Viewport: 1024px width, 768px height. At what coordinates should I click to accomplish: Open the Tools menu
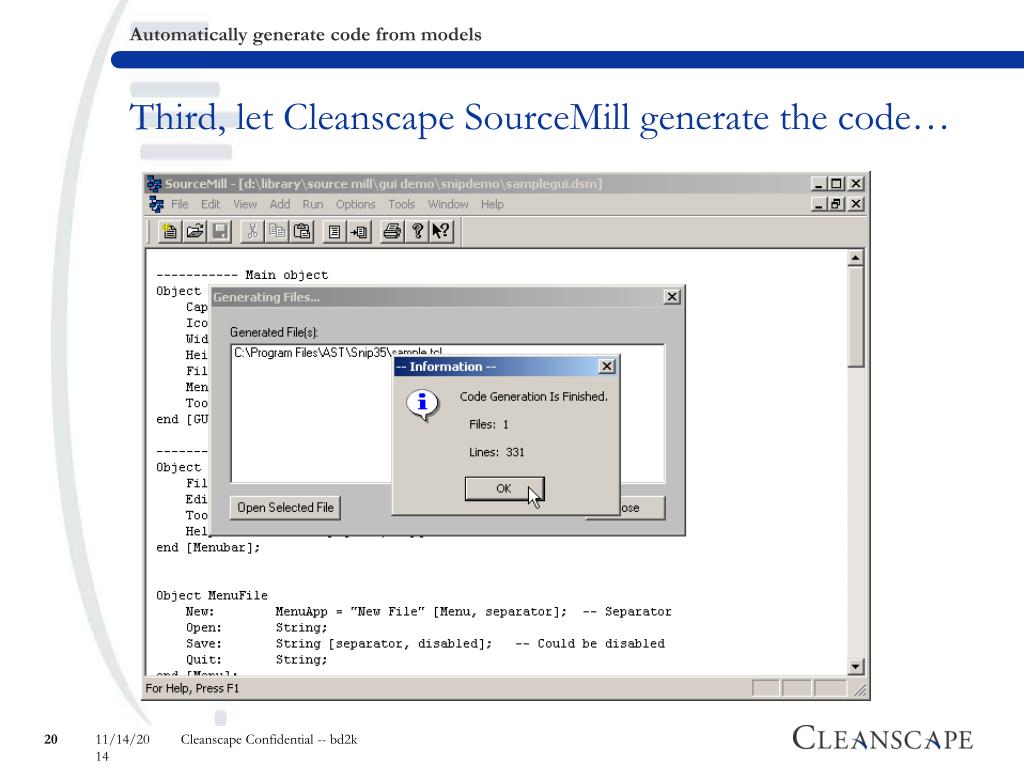[x=402, y=204]
